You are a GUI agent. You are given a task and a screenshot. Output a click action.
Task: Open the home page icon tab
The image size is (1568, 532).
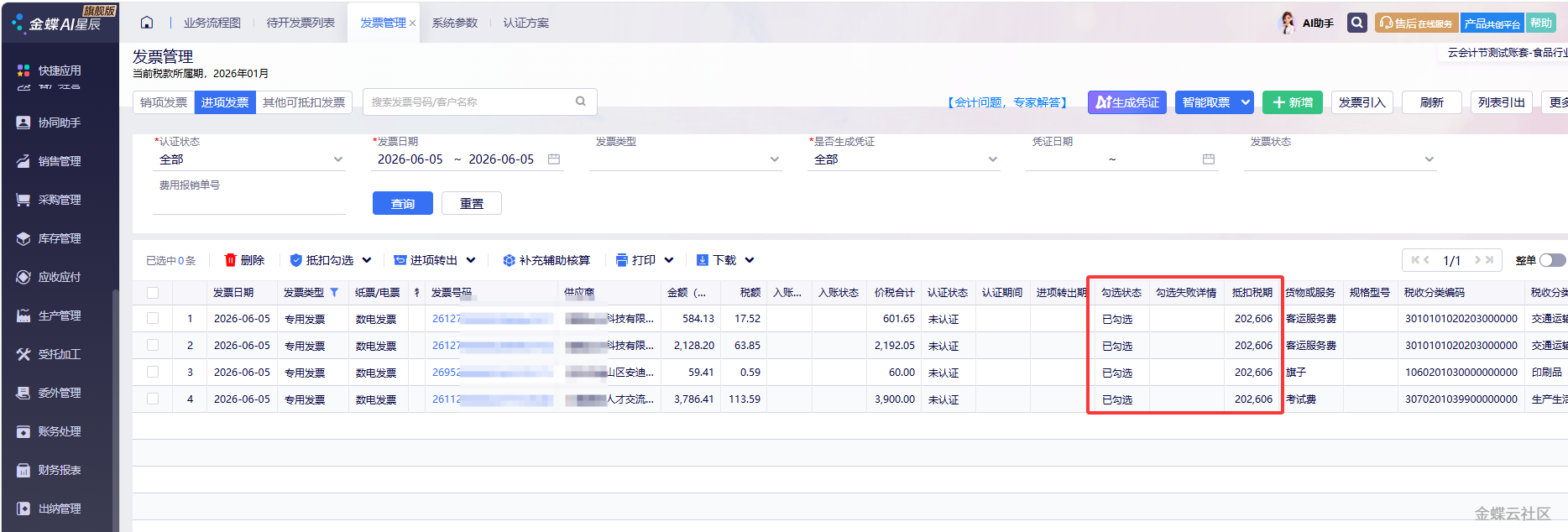point(147,23)
